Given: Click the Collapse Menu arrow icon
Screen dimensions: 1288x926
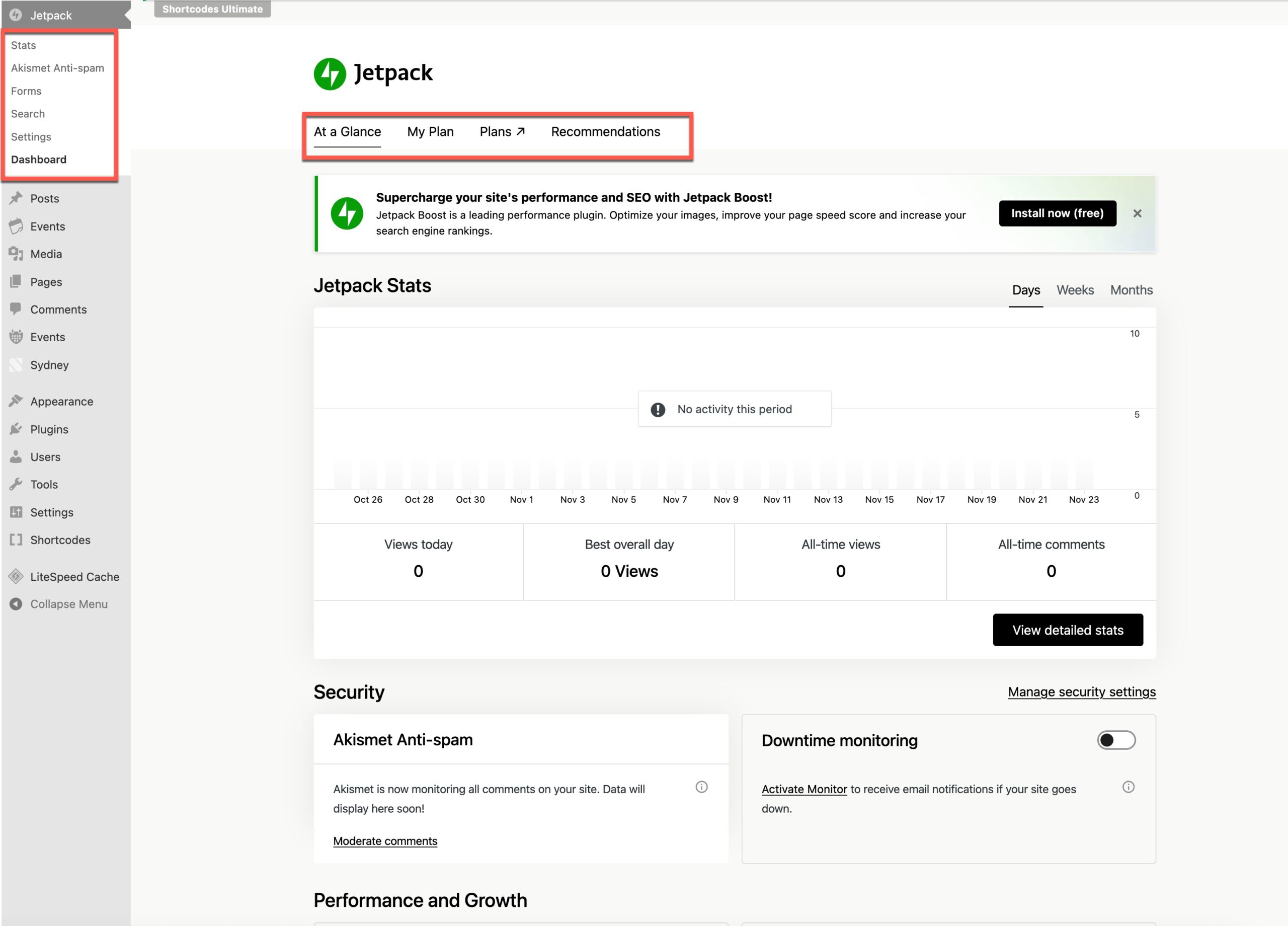Looking at the screenshot, I should [16, 604].
